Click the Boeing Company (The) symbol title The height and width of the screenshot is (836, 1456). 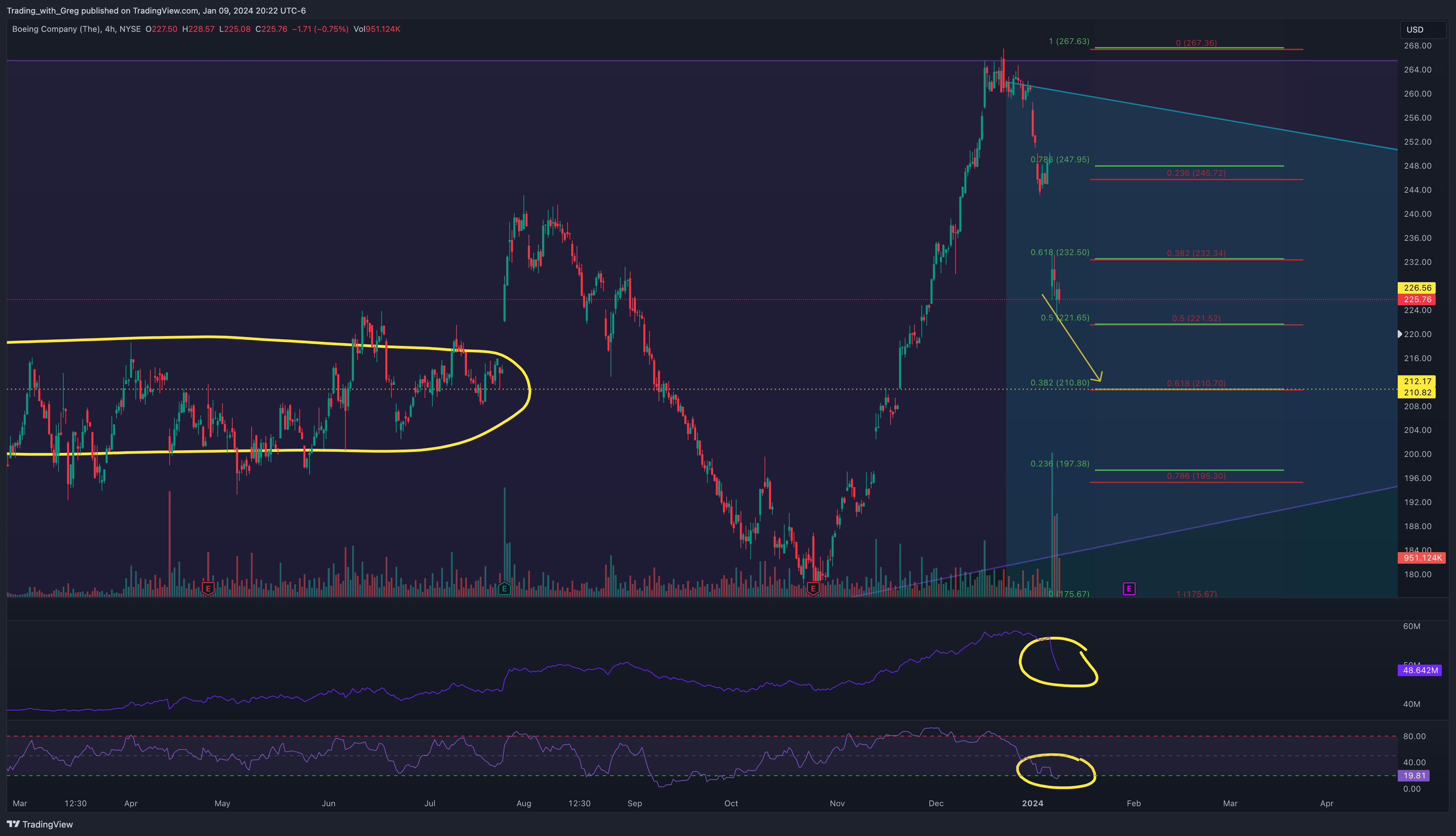[x=56, y=29]
